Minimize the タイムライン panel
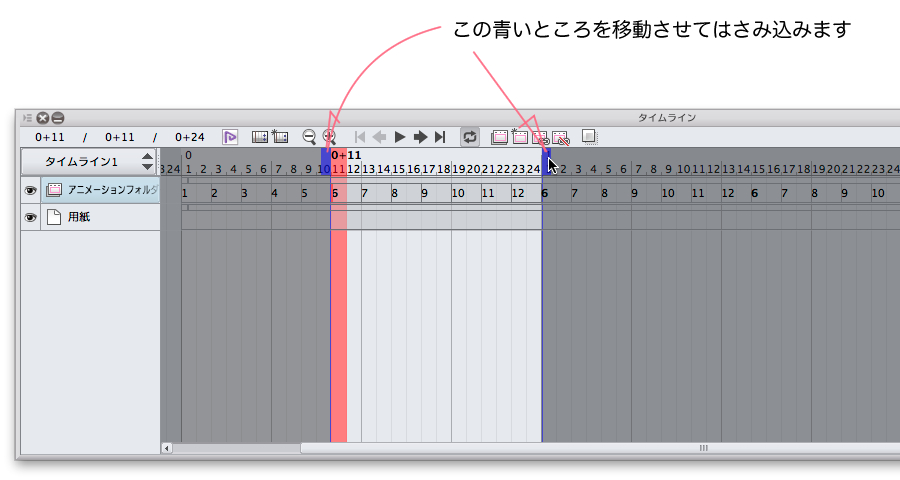The width and height of the screenshot is (900, 480). 57,118
